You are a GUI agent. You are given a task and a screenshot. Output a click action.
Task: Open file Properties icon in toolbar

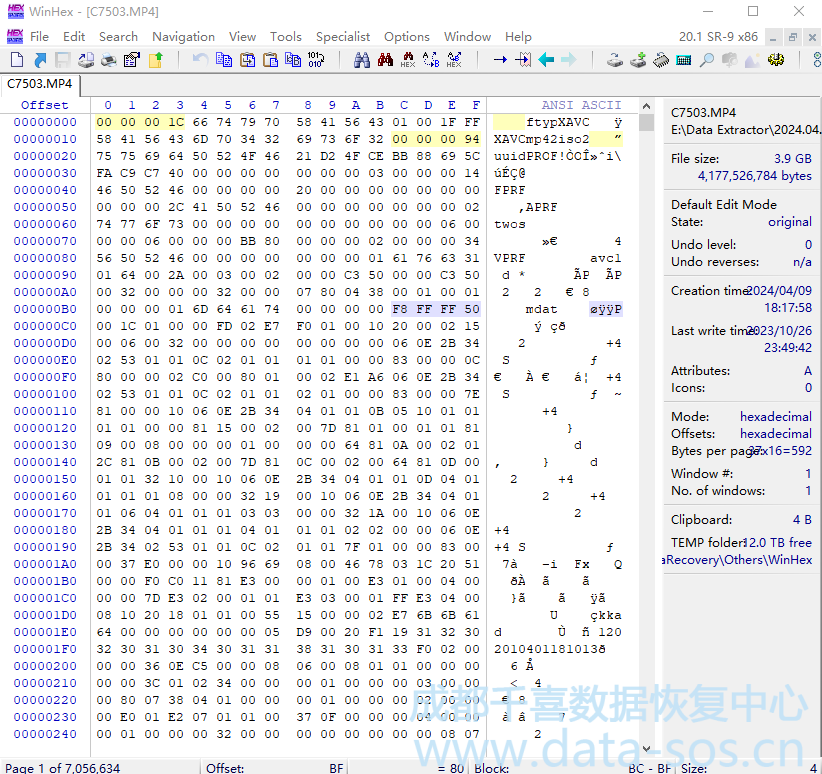click(x=131, y=60)
